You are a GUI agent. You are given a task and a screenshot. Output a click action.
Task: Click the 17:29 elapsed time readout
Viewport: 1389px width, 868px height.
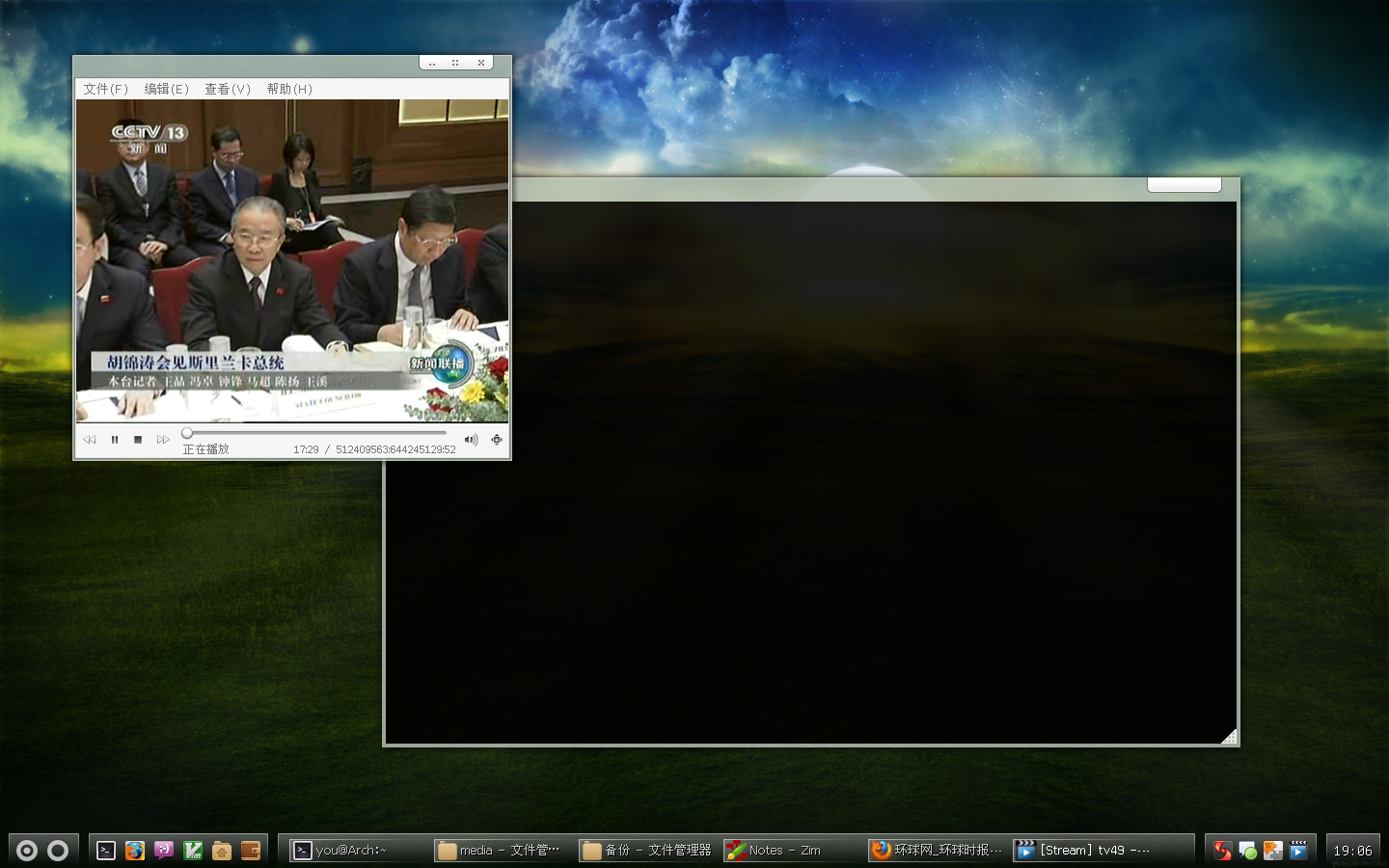[306, 449]
